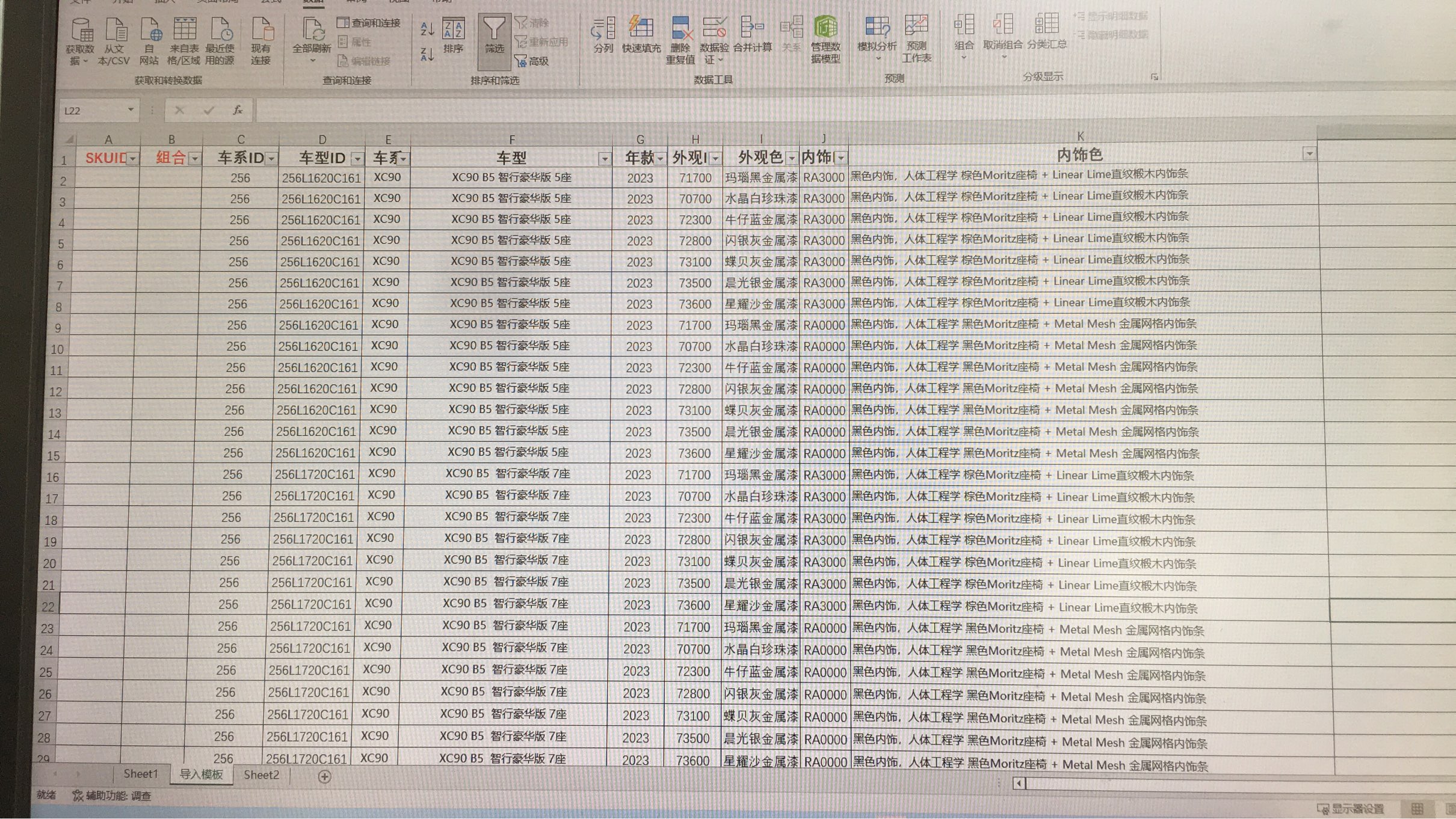Click cell 73600 in row 22
The height and width of the screenshot is (819, 1456).
tap(693, 605)
